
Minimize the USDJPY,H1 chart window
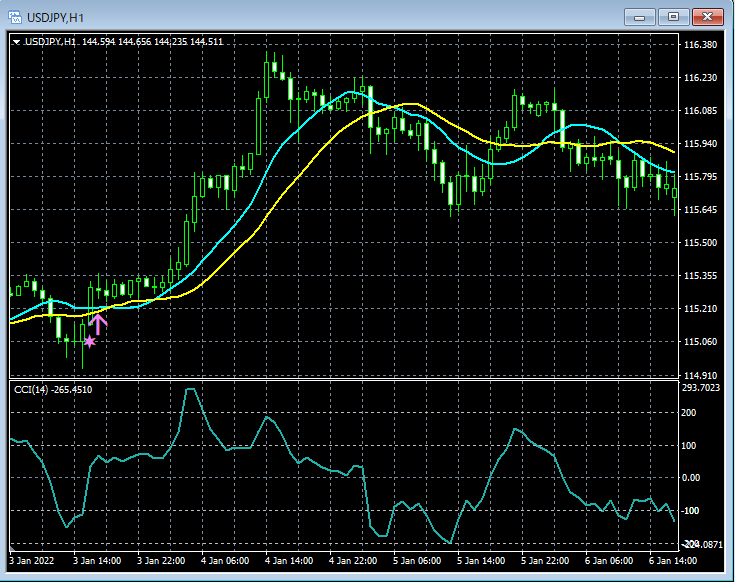click(x=641, y=16)
